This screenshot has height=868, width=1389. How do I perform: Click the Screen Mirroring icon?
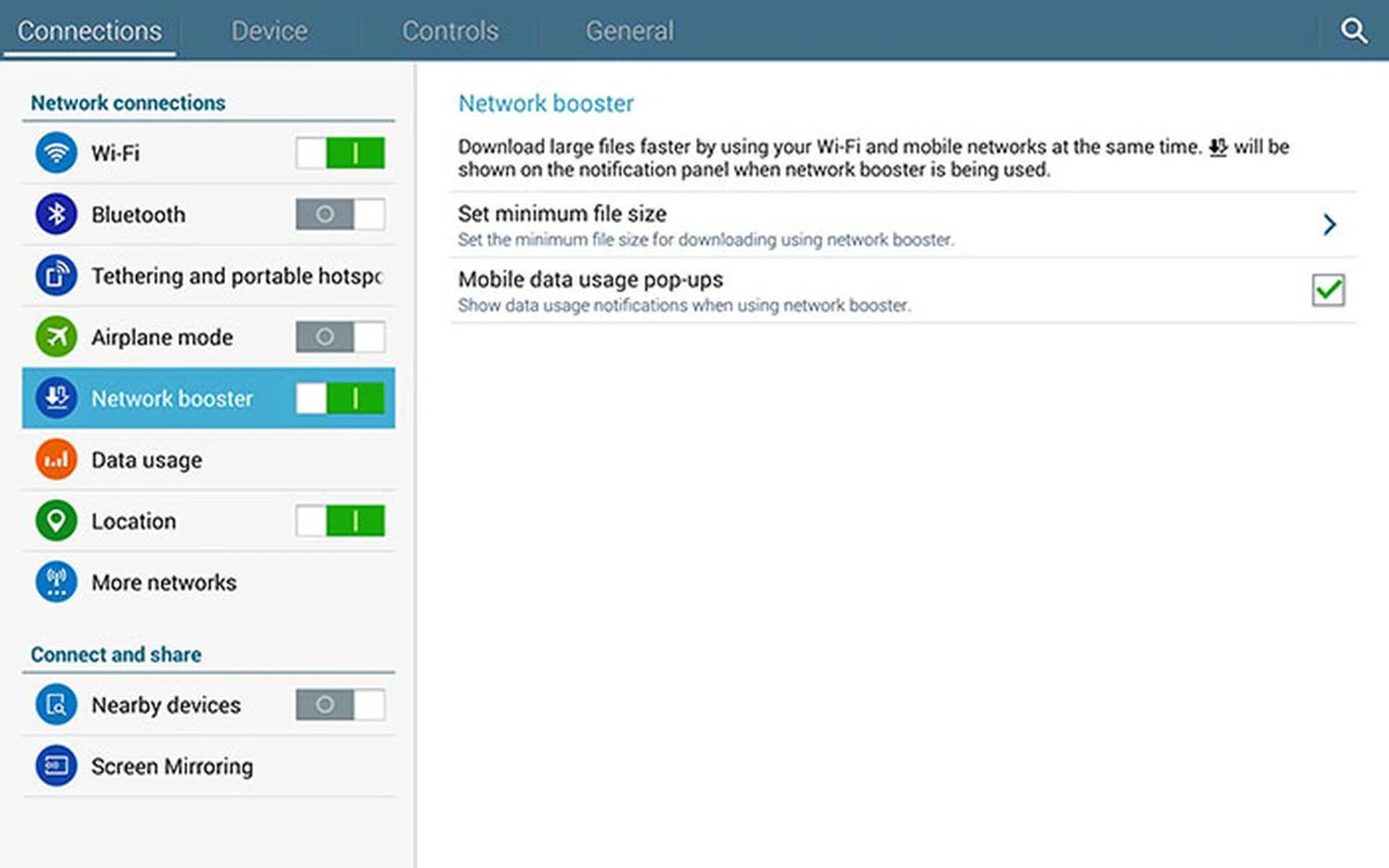point(56,766)
